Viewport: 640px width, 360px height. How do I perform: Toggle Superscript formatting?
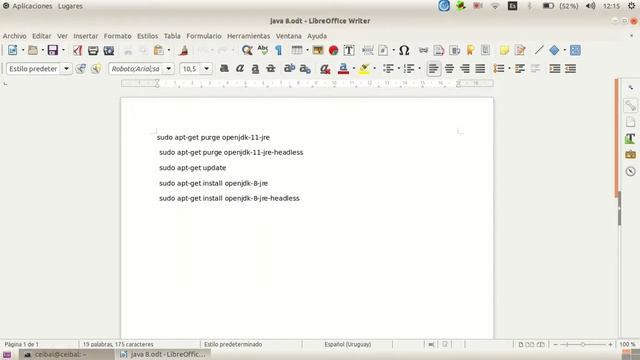(x=289, y=69)
